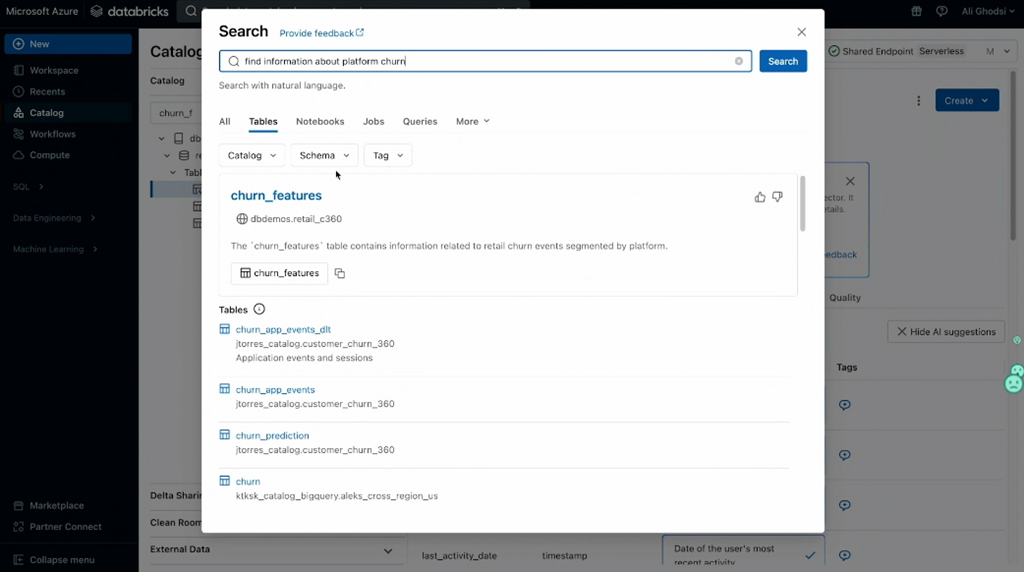Click the comment icon in the Tags row
The height and width of the screenshot is (572, 1024).
pos(844,405)
